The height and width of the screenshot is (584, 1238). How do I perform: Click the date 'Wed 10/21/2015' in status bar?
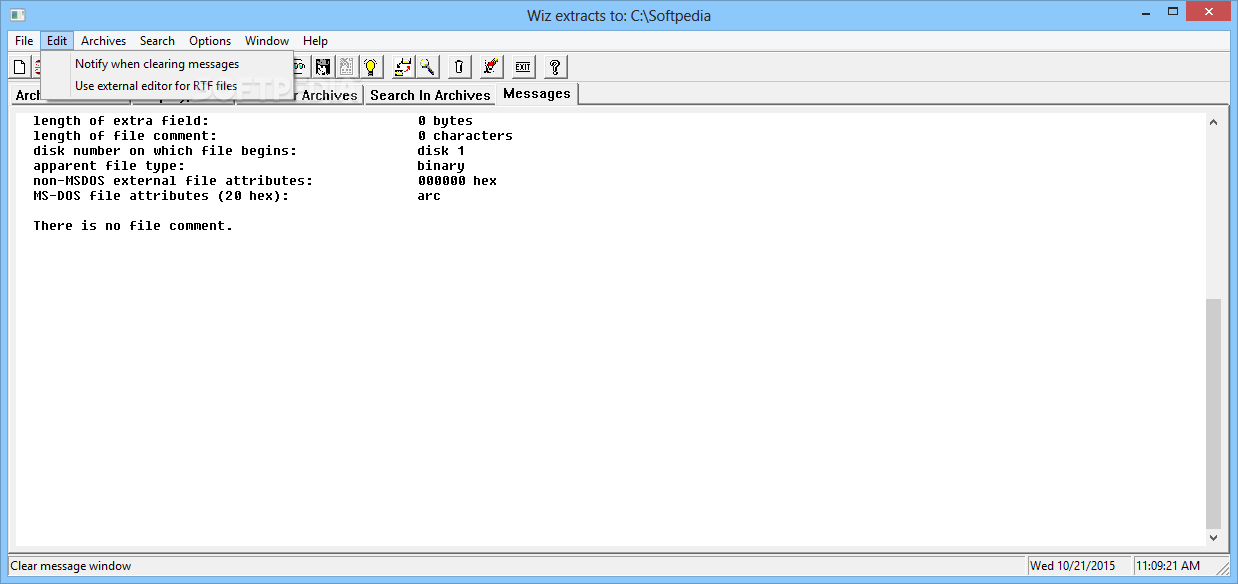click(1072, 566)
